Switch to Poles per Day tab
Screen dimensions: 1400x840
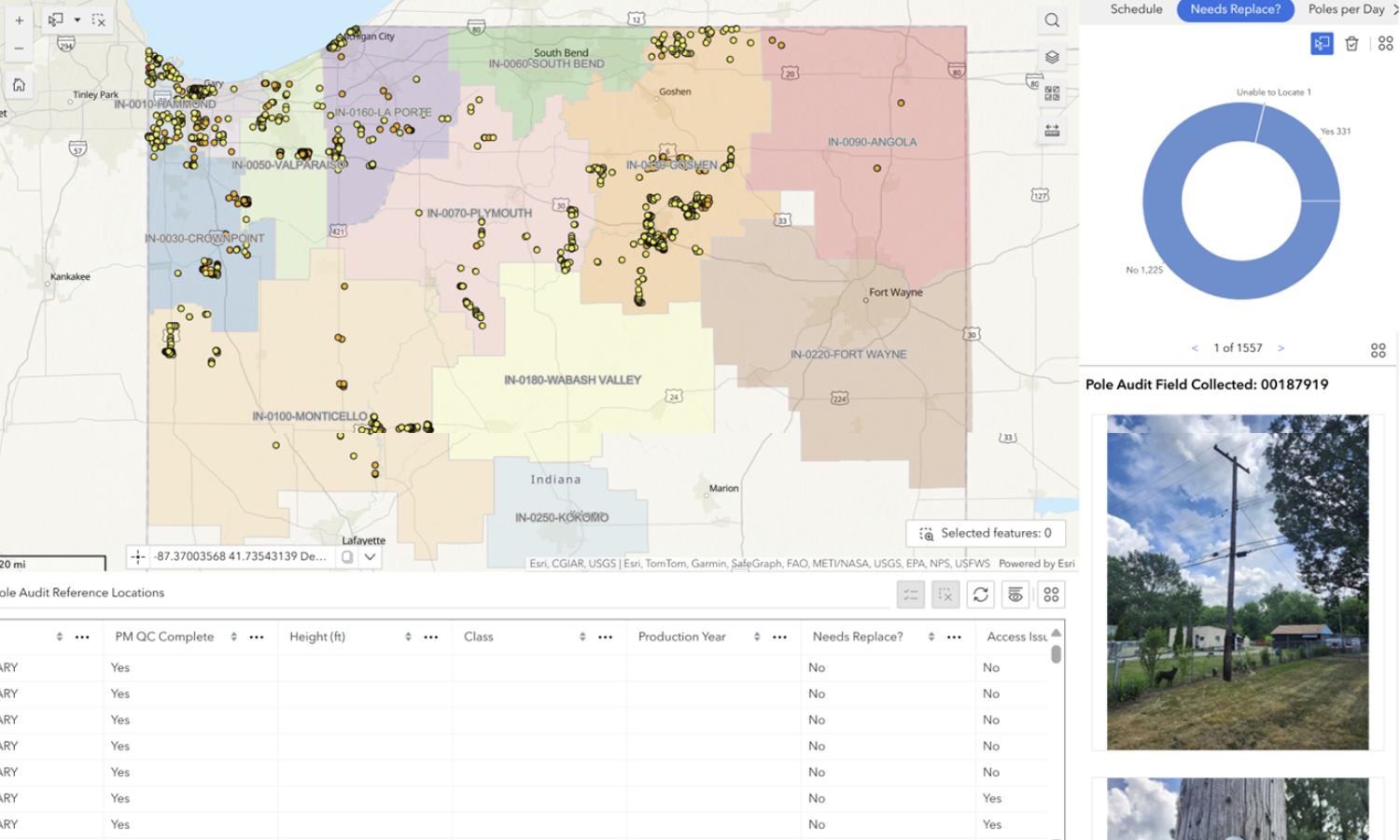click(1346, 9)
